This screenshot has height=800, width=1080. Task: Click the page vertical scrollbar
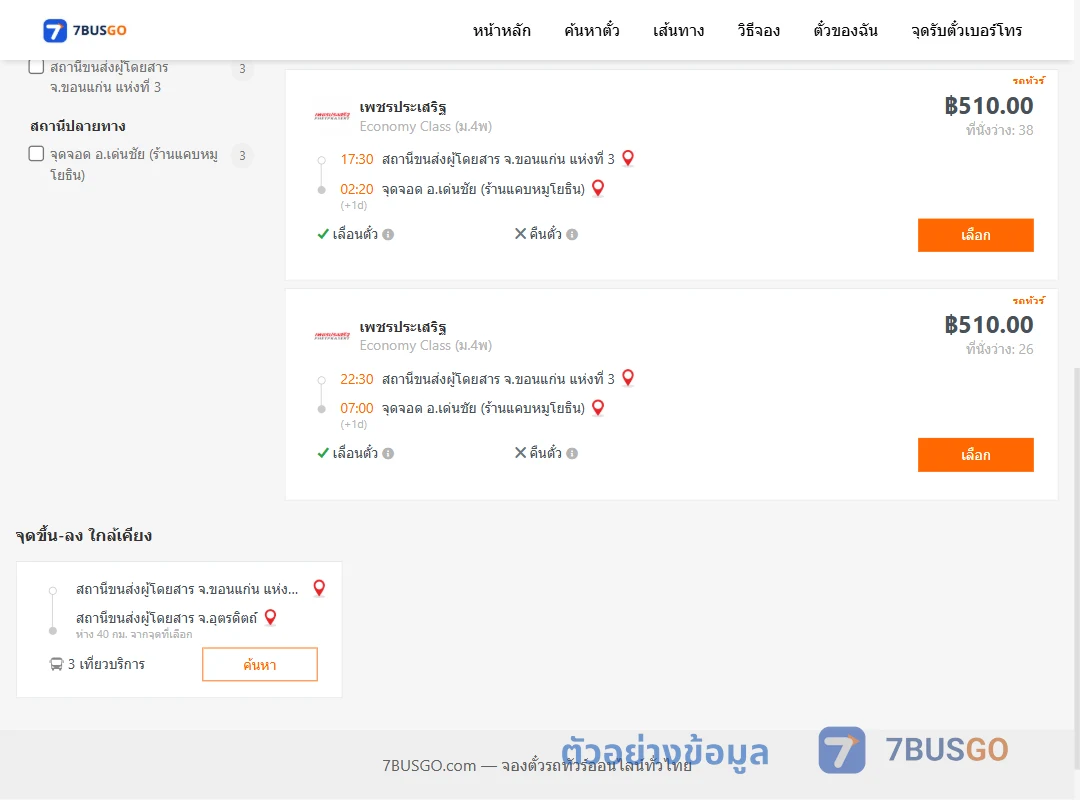coord(1076,568)
